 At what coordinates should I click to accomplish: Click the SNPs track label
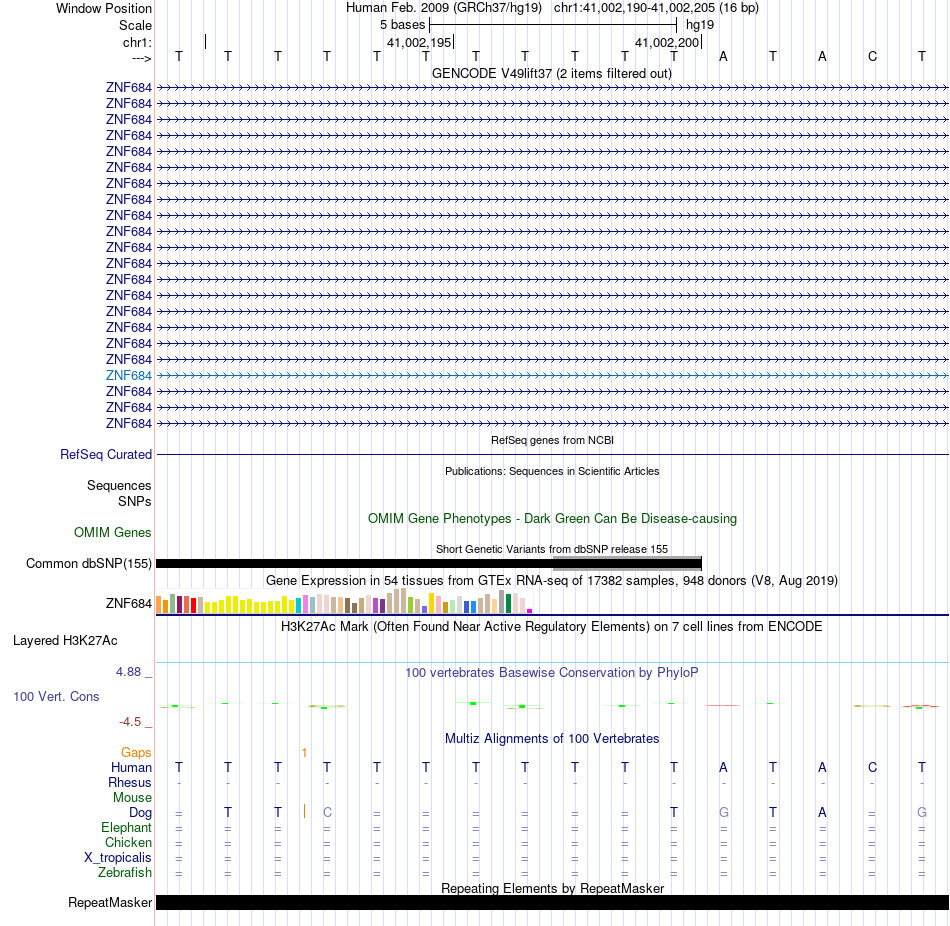pos(135,501)
